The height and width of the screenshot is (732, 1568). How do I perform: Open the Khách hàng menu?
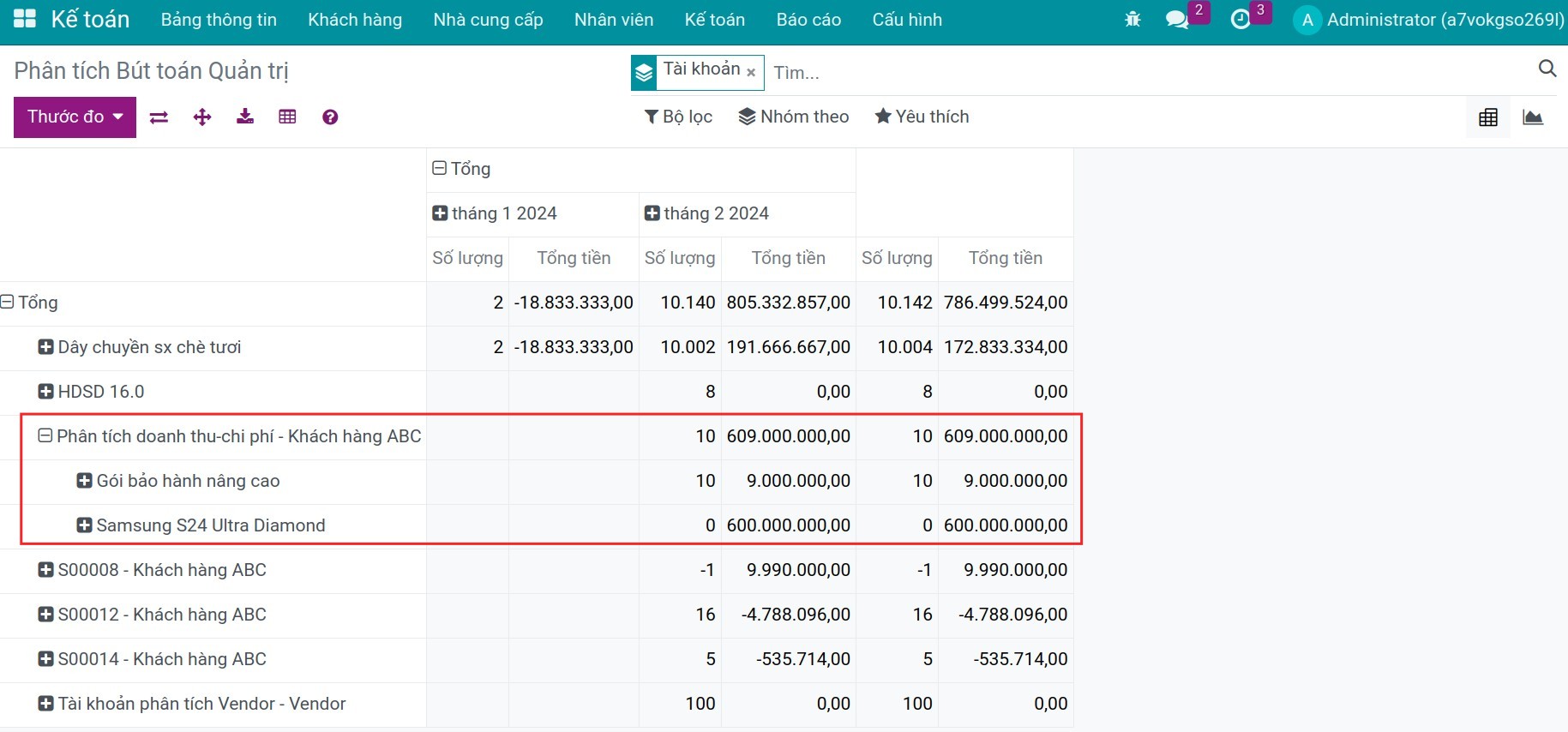coord(355,20)
